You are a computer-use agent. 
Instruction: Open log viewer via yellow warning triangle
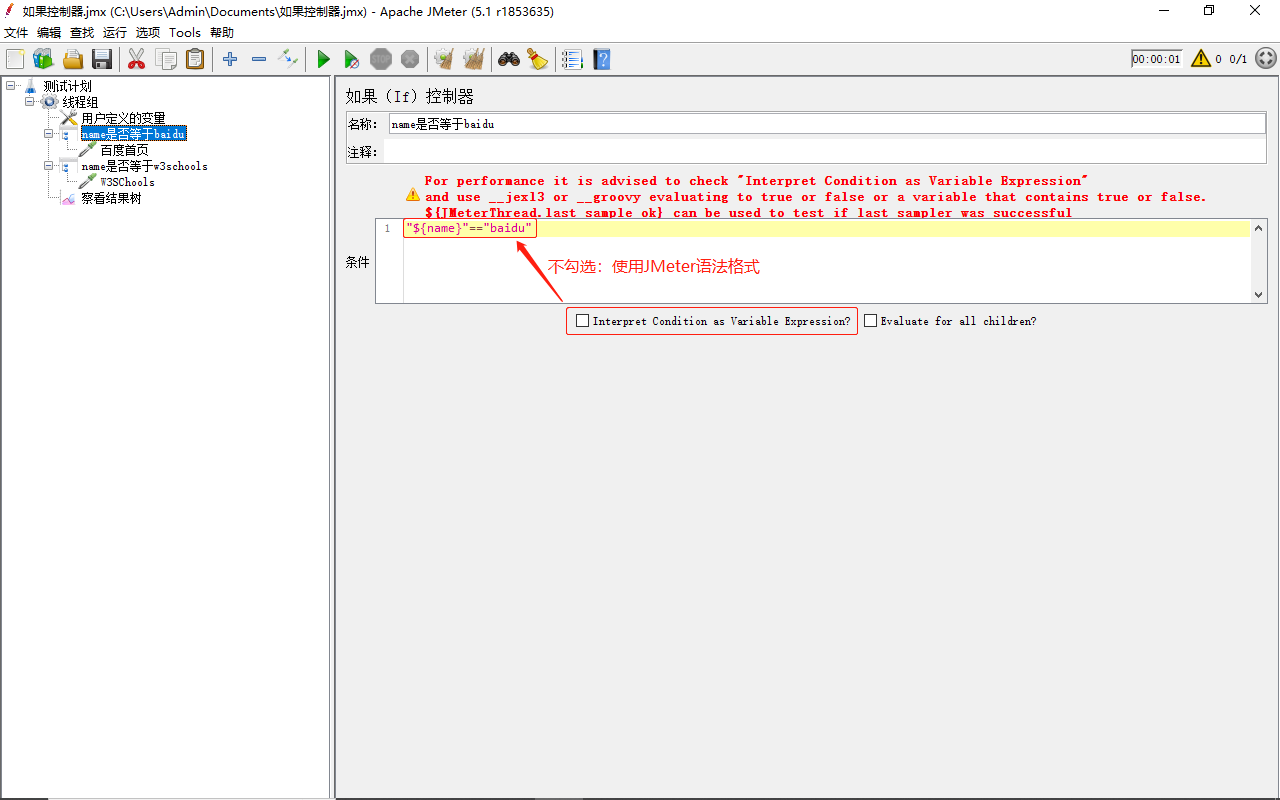(x=1201, y=59)
